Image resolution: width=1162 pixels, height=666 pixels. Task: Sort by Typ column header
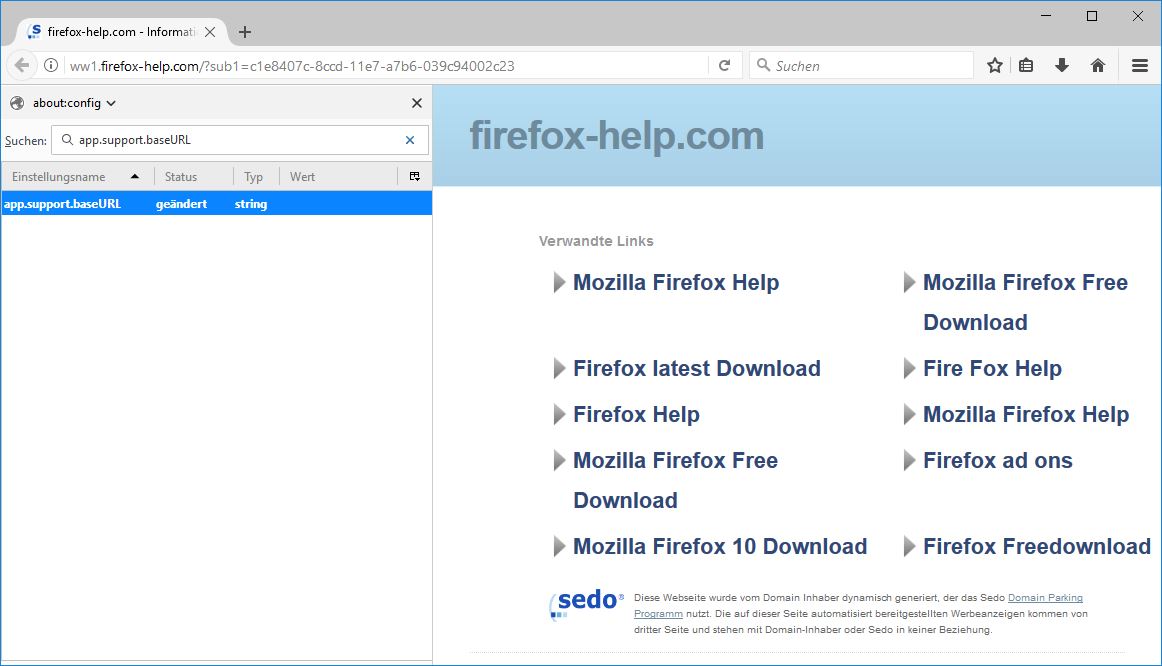pyautogui.click(x=256, y=176)
